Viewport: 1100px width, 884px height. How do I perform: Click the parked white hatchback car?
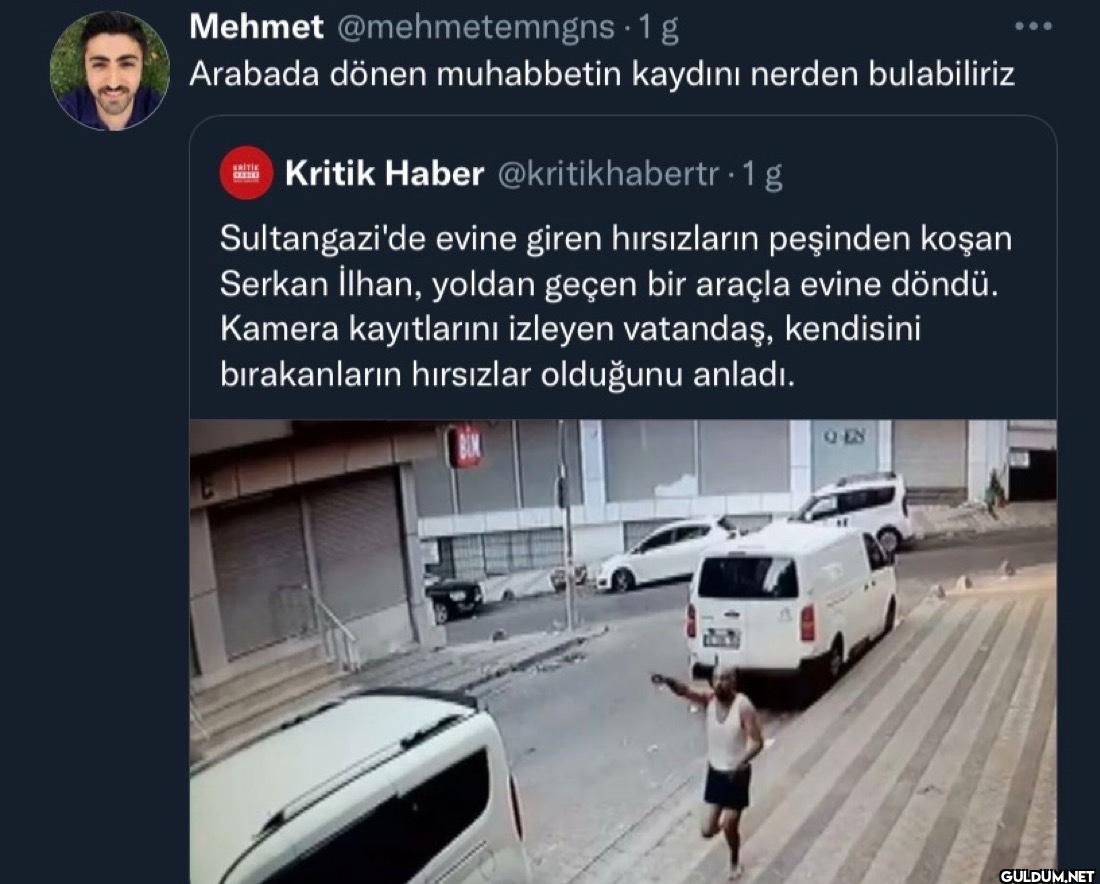click(x=663, y=553)
